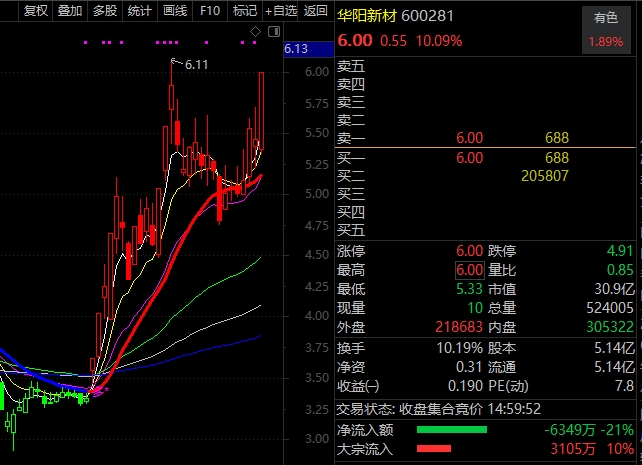
Task: Click the 6.00 label on price axis
Action: (x=317, y=72)
